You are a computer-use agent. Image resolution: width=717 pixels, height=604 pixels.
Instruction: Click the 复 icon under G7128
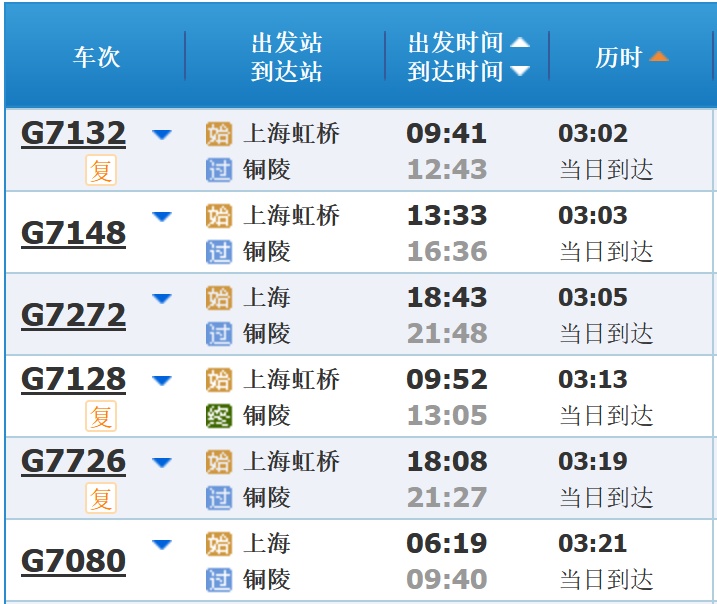point(101,416)
